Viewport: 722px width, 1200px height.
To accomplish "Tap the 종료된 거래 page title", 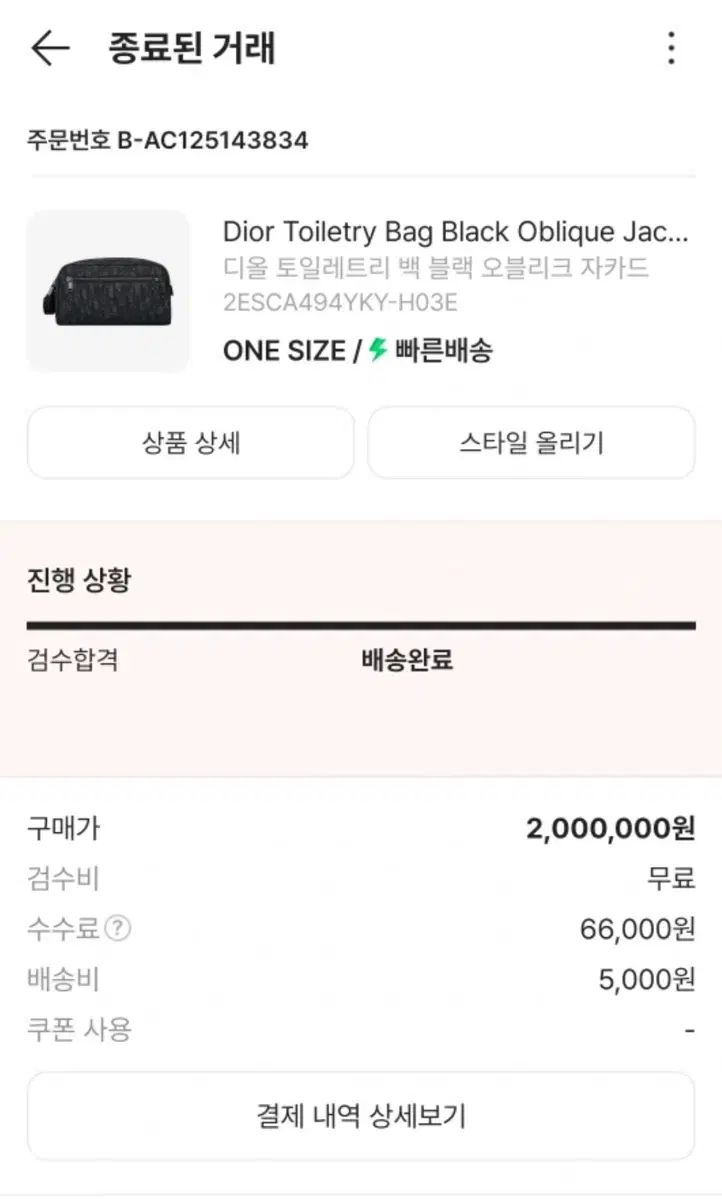I will click(x=192, y=48).
